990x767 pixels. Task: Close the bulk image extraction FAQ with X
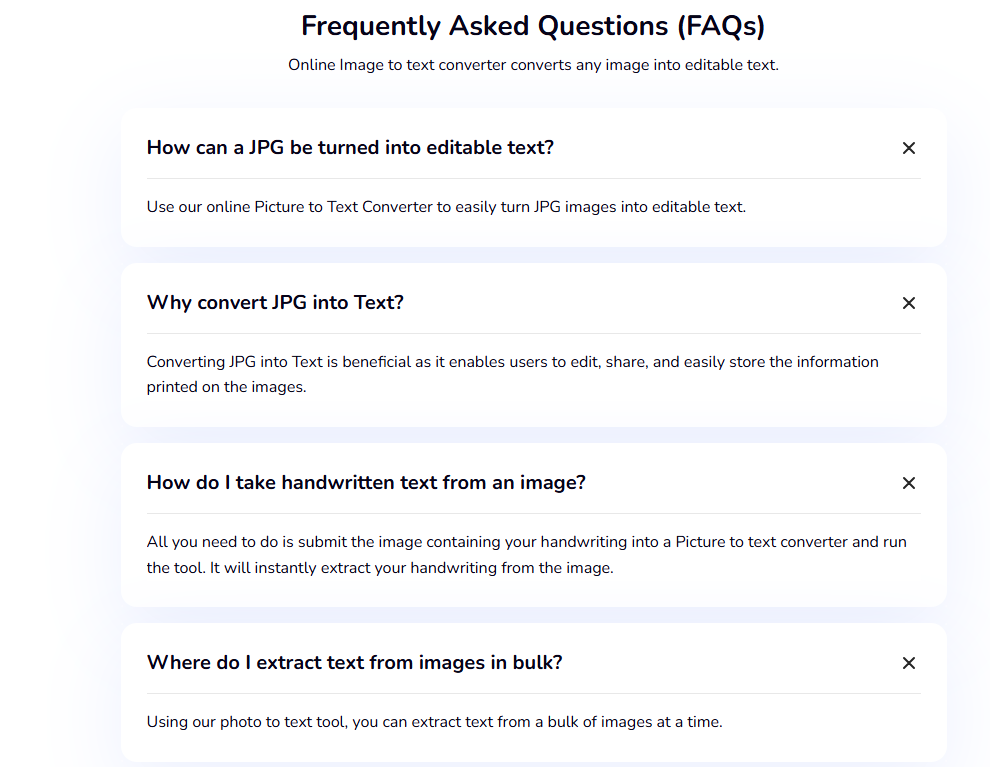[909, 663]
